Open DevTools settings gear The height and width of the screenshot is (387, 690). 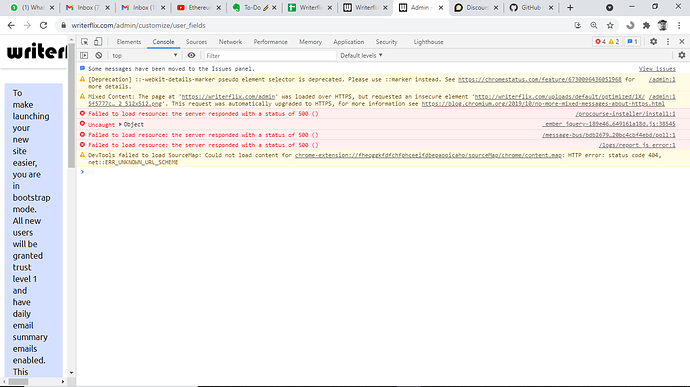[653, 41]
